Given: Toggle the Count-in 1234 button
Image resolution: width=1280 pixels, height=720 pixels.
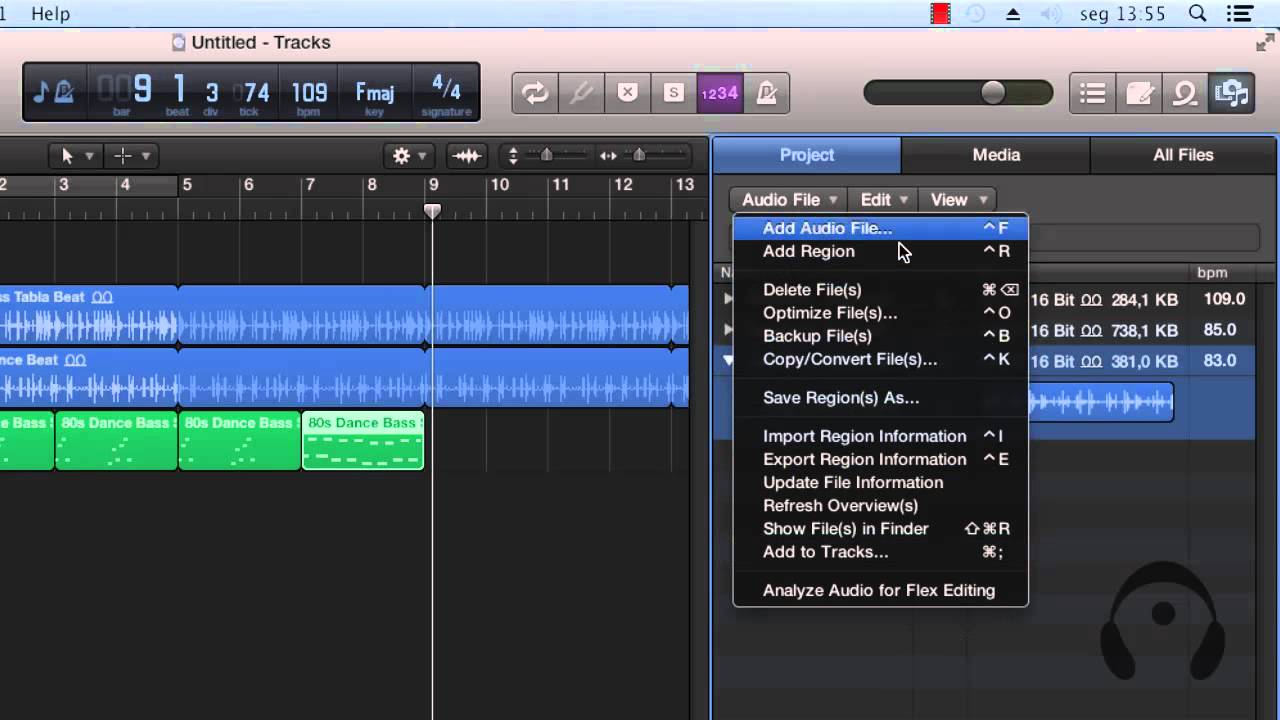Looking at the screenshot, I should click(719, 93).
